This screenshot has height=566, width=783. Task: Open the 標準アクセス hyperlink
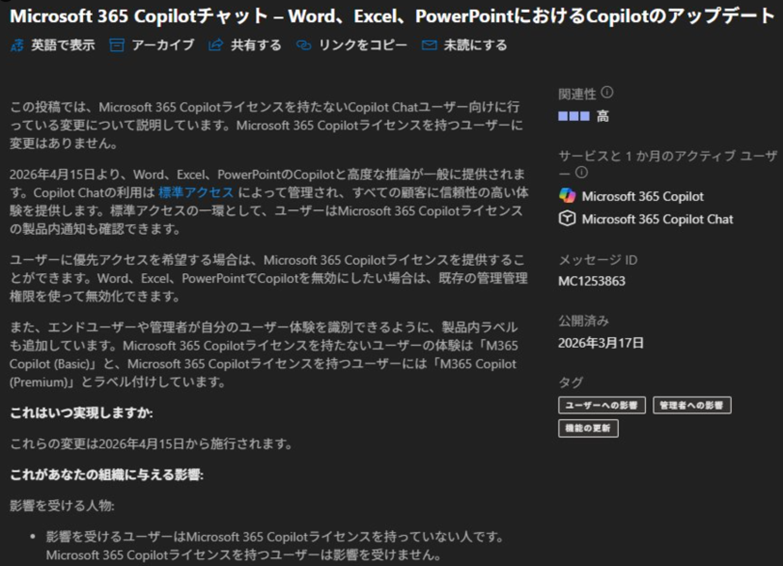(196, 192)
